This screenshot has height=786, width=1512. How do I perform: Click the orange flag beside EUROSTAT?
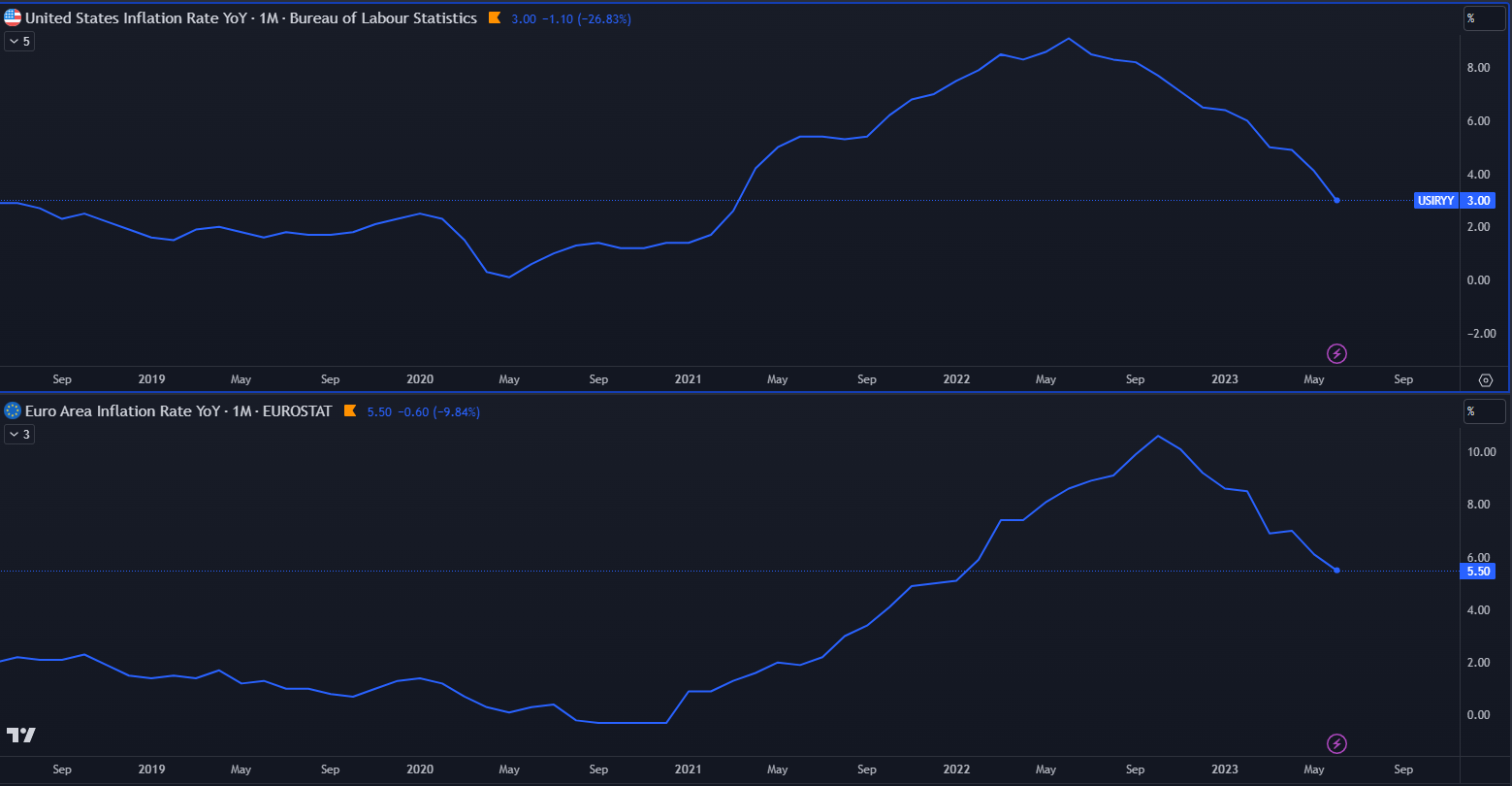coord(350,411)
